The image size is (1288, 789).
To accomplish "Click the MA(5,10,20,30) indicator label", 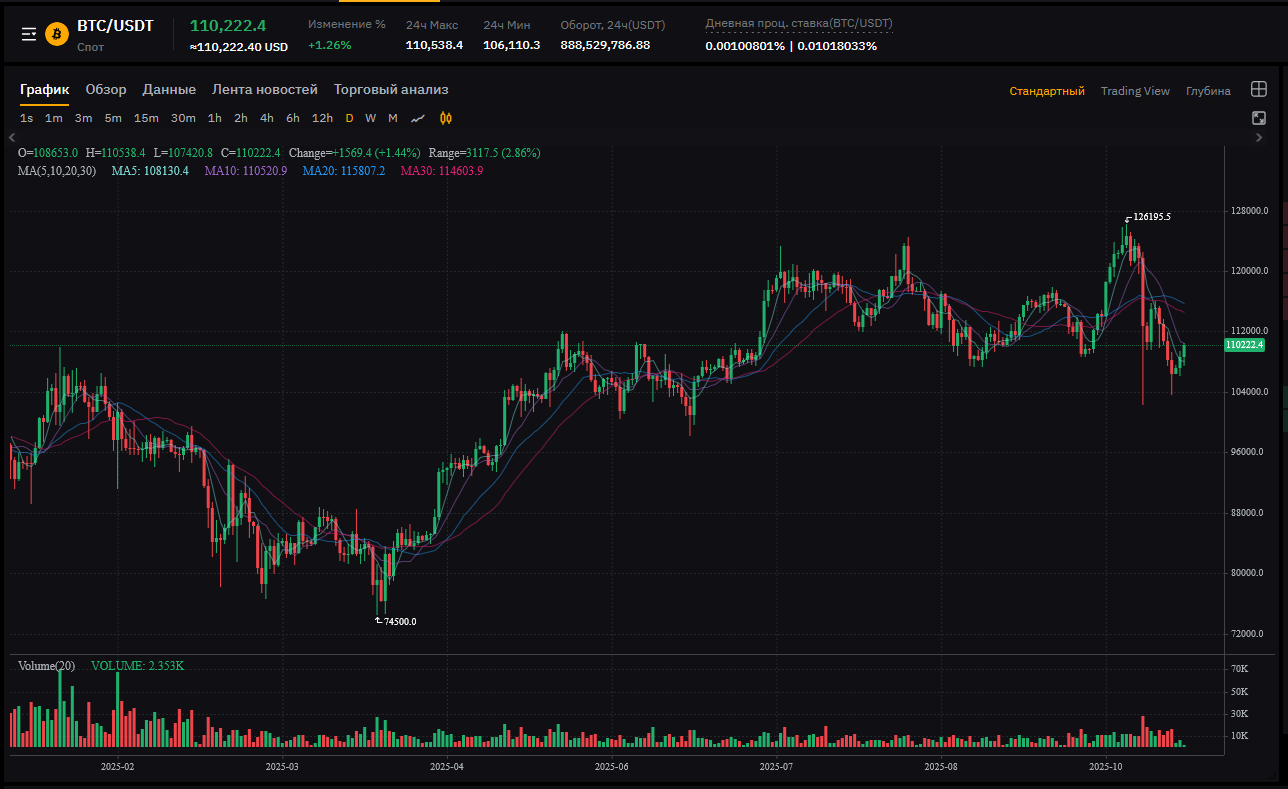I will click(57, 171).
